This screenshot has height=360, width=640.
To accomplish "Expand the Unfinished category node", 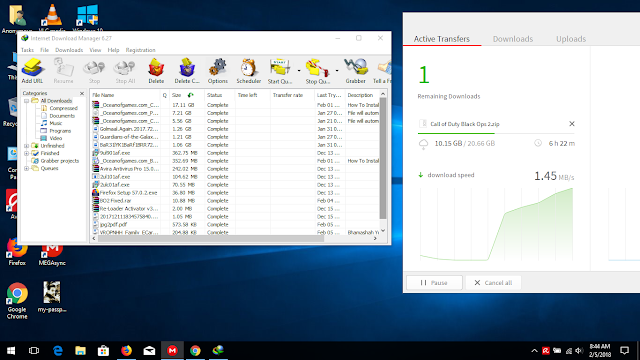I will coord(27,146).
